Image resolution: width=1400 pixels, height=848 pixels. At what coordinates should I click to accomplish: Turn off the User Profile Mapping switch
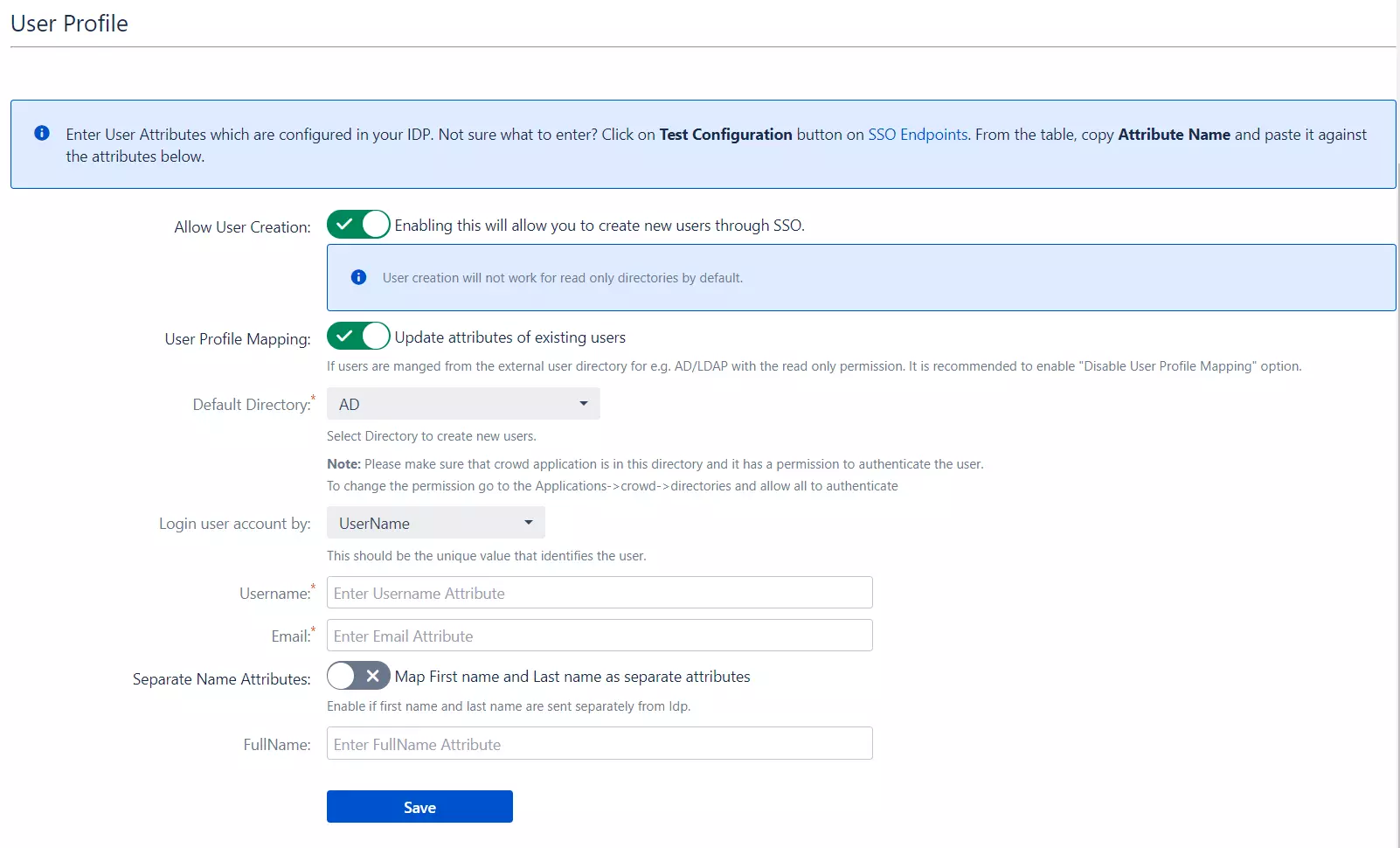tap(358, 337)
